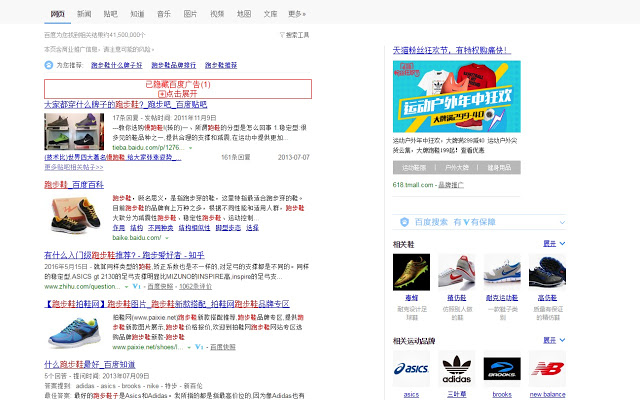Screen dimensions: 640x400
Task: Expand the arrow next to www.zhihu.com URL
Action: point(126,287)
